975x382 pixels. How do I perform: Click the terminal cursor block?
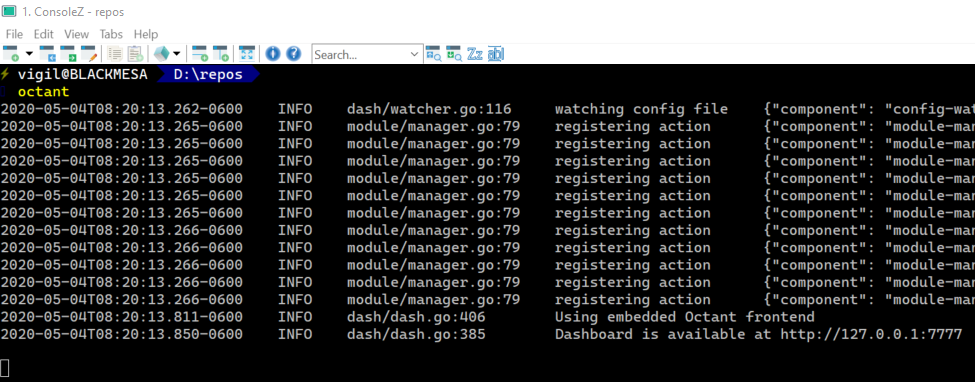pos(4,368)
